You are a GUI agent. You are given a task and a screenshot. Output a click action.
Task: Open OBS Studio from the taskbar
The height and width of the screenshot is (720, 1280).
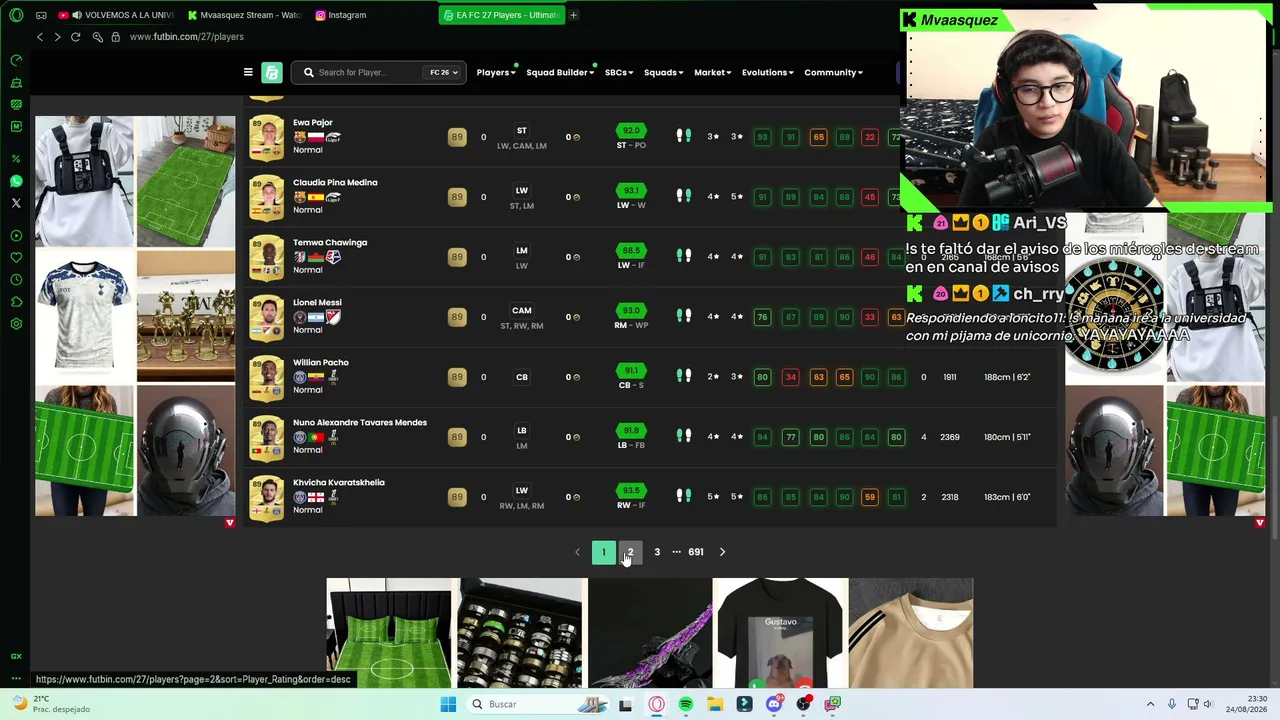pyautogui.click(x=803, y=704)
